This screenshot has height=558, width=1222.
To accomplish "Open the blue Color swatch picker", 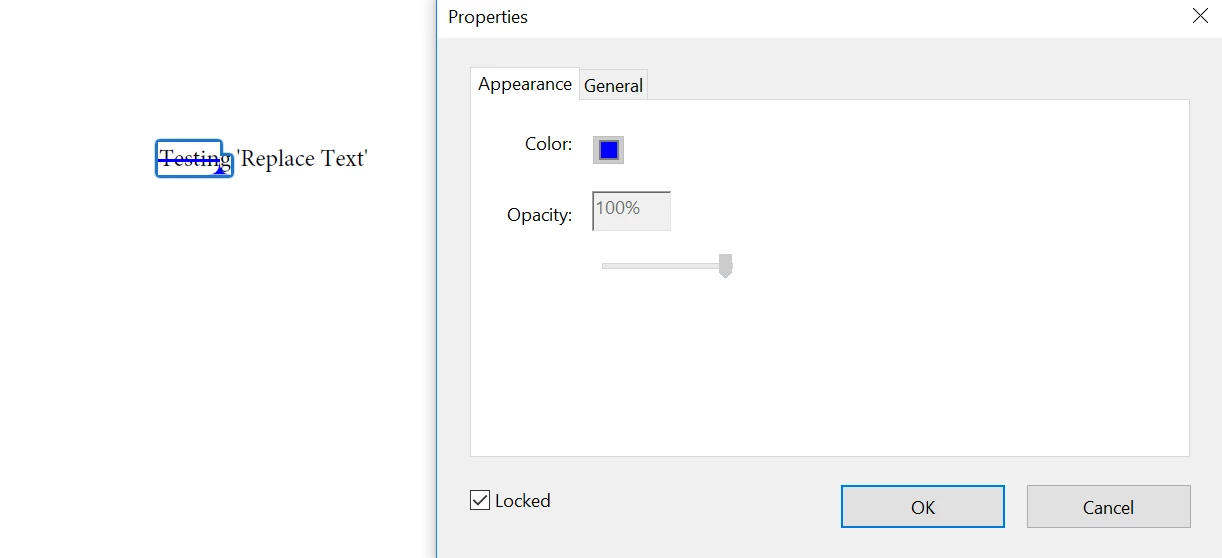I will [x=608, y=150].
